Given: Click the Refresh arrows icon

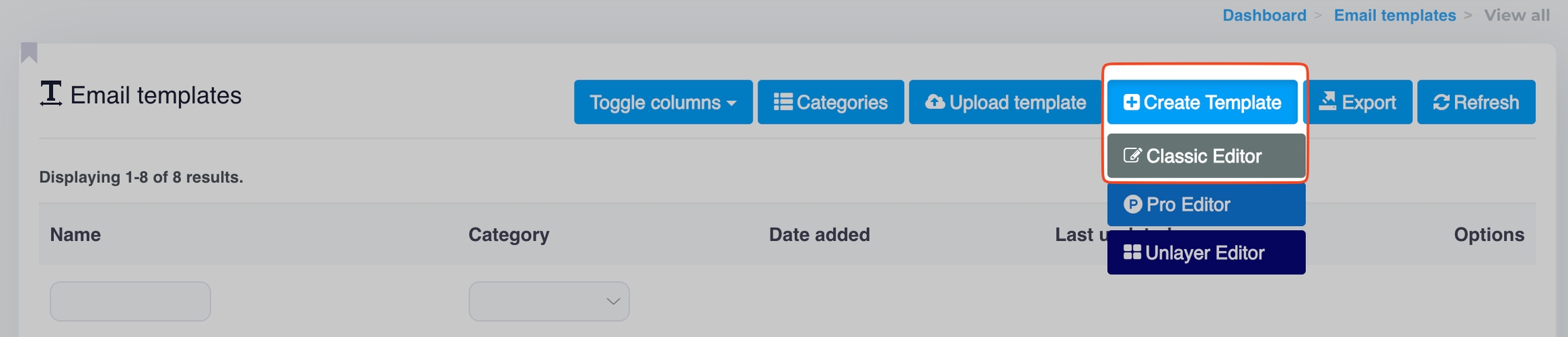Looking at the screenshot, I should point(1441,102).
